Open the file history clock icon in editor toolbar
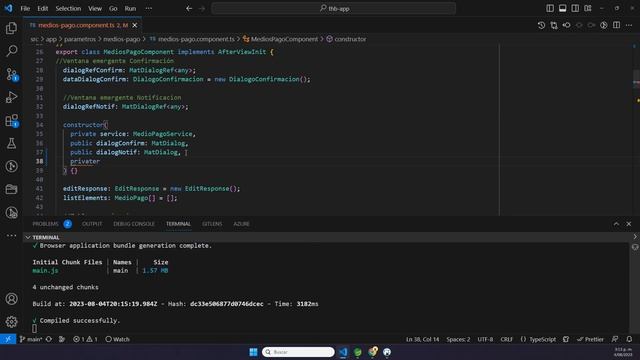640x360 pixels. (x=541, y=25)
